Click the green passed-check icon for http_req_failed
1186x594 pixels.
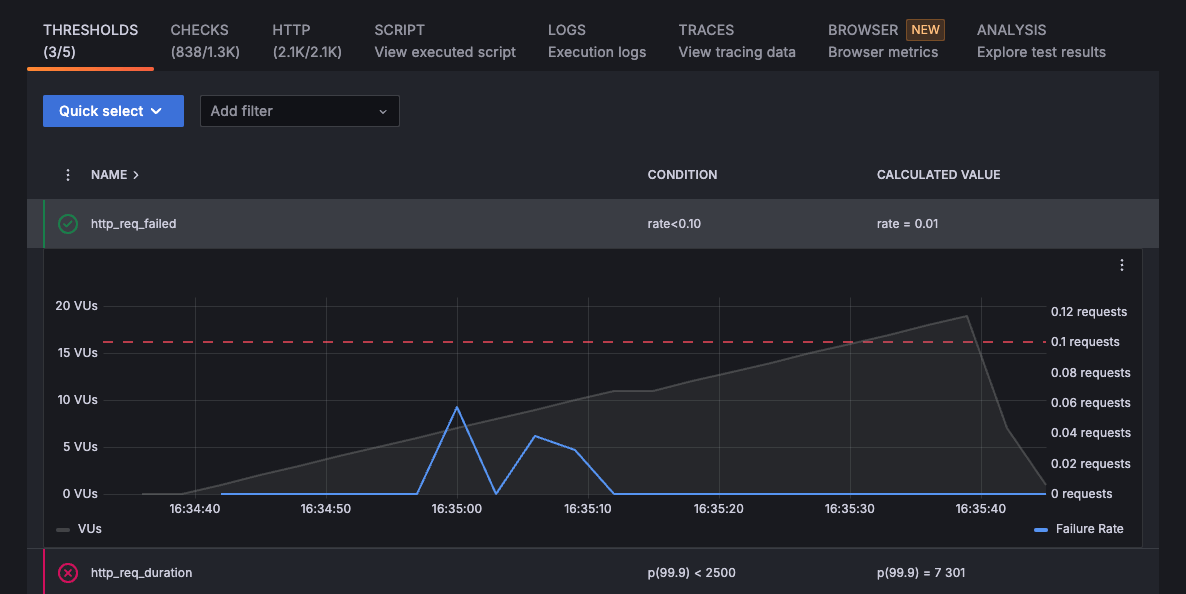point(68,224)
